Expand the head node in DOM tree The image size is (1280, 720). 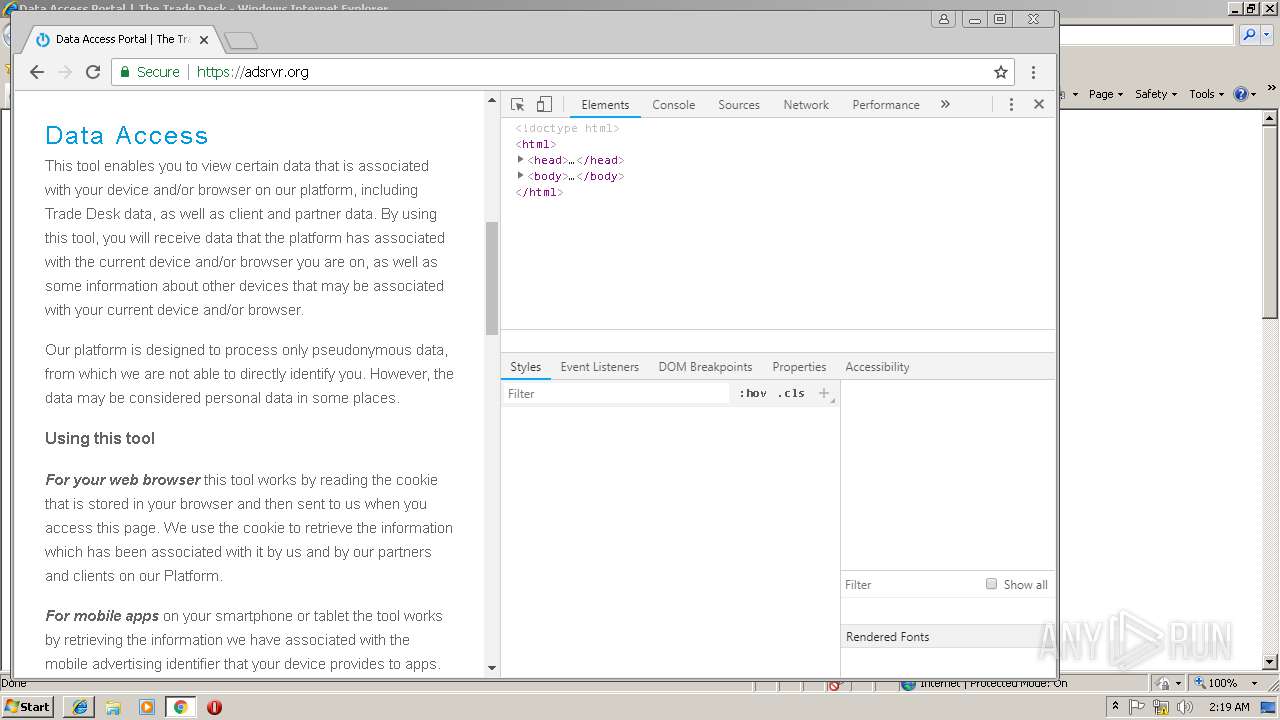point(521,160)
